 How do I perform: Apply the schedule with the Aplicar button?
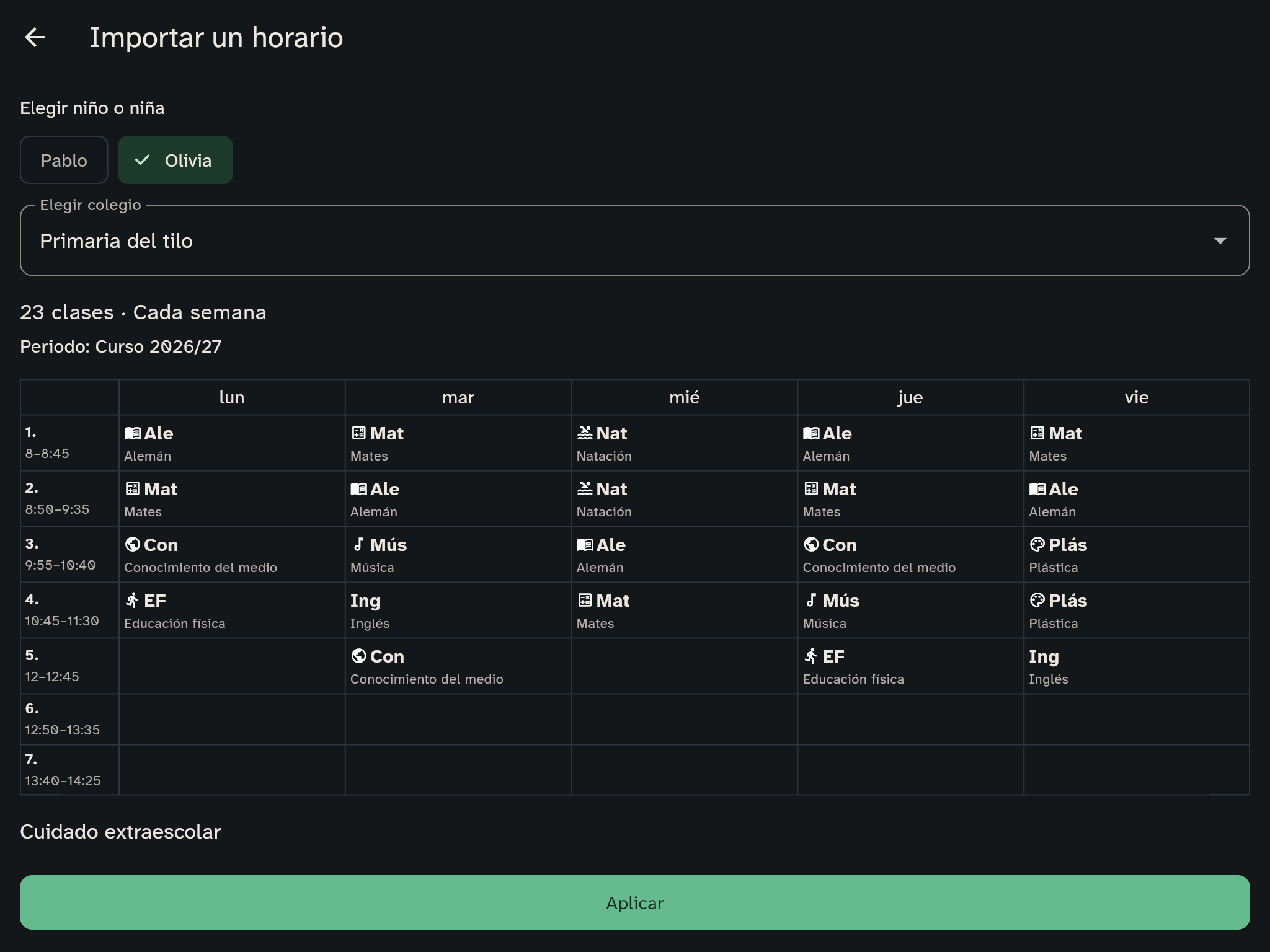click(x=634, y=902)
